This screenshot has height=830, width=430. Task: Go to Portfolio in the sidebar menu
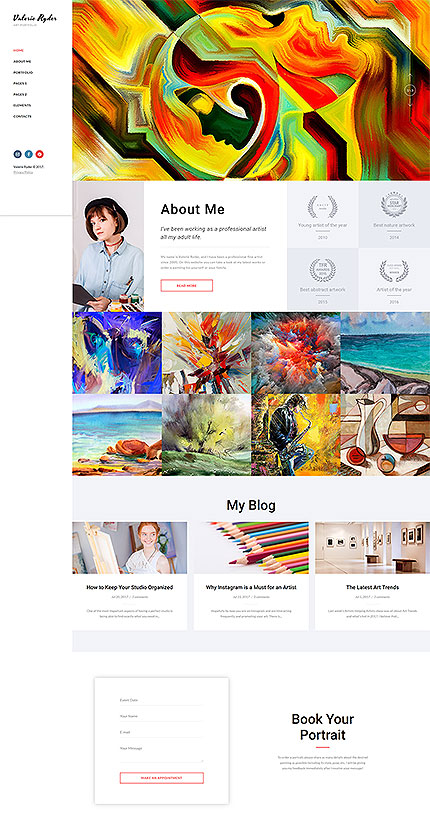pos(23,72)
